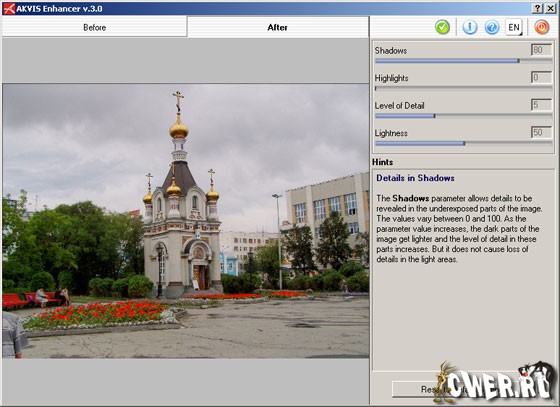Click the Highlights value field
Image resolution: width=560 pixels, height=407 pixels.
541,77
